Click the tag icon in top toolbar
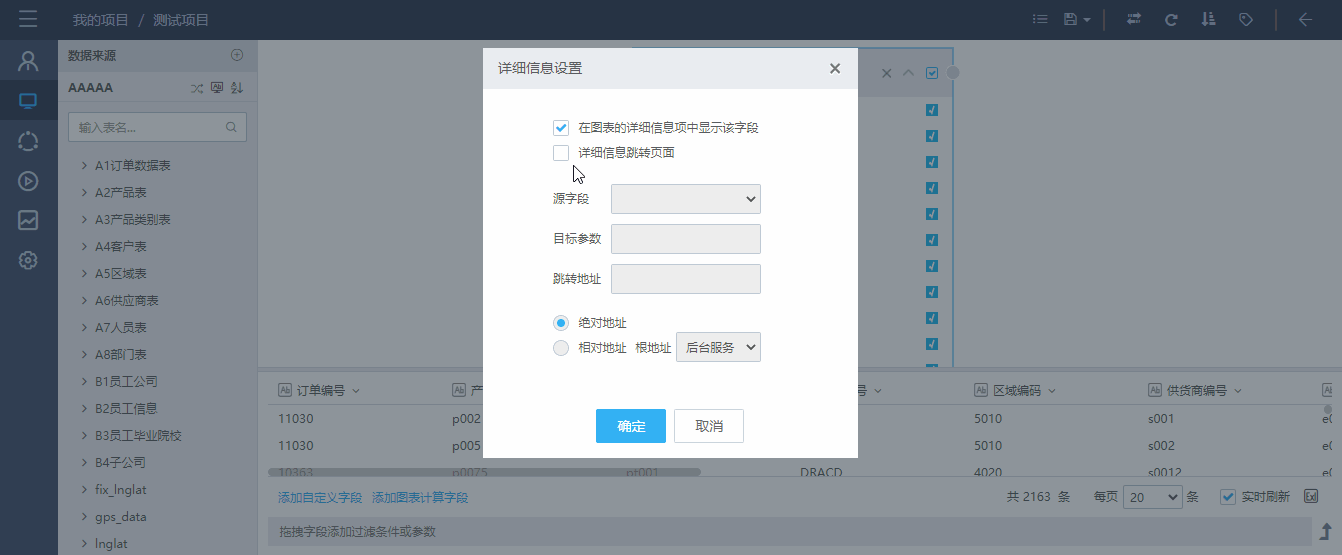Viewport: 1342px width, 555px height. 1246,19
